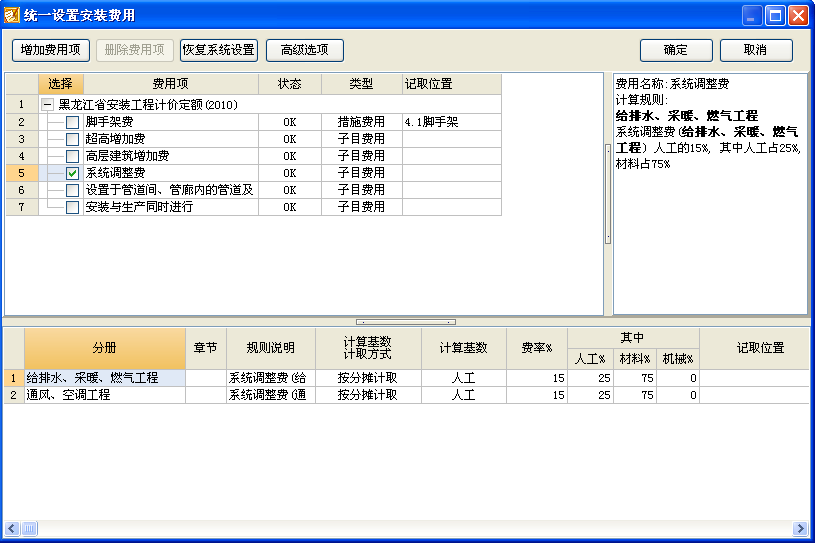The width and height of the screenshot is (821, 545).
Task: Confirm with the 确定 button
Action: (676, 50)
